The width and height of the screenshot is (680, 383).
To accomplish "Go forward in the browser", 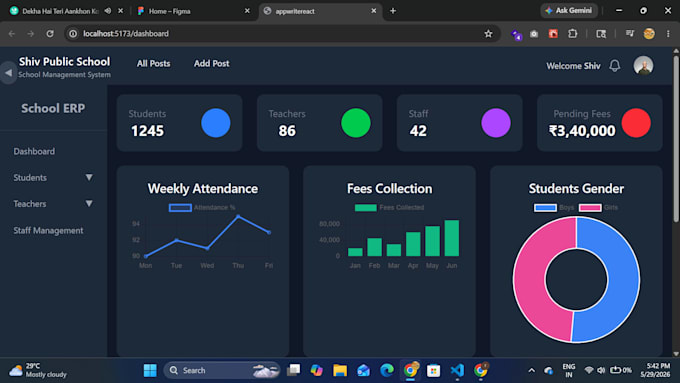I will click(30, 33).
